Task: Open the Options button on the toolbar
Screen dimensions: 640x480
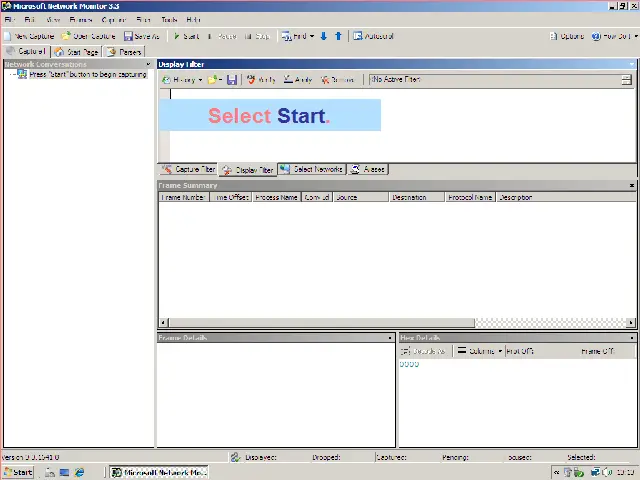Action: point(567,36)
